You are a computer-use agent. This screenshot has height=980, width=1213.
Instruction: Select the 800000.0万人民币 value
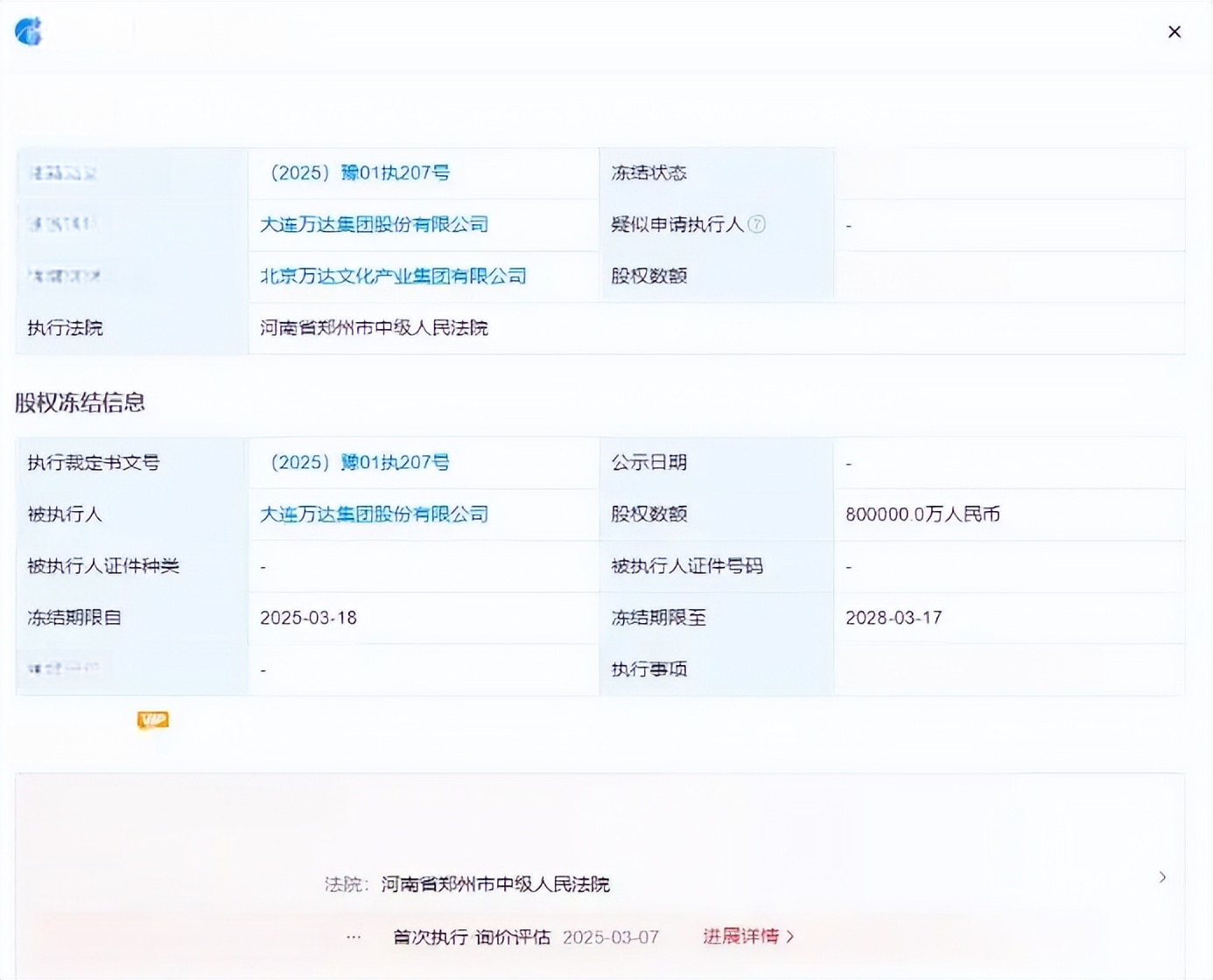[923, 514]
